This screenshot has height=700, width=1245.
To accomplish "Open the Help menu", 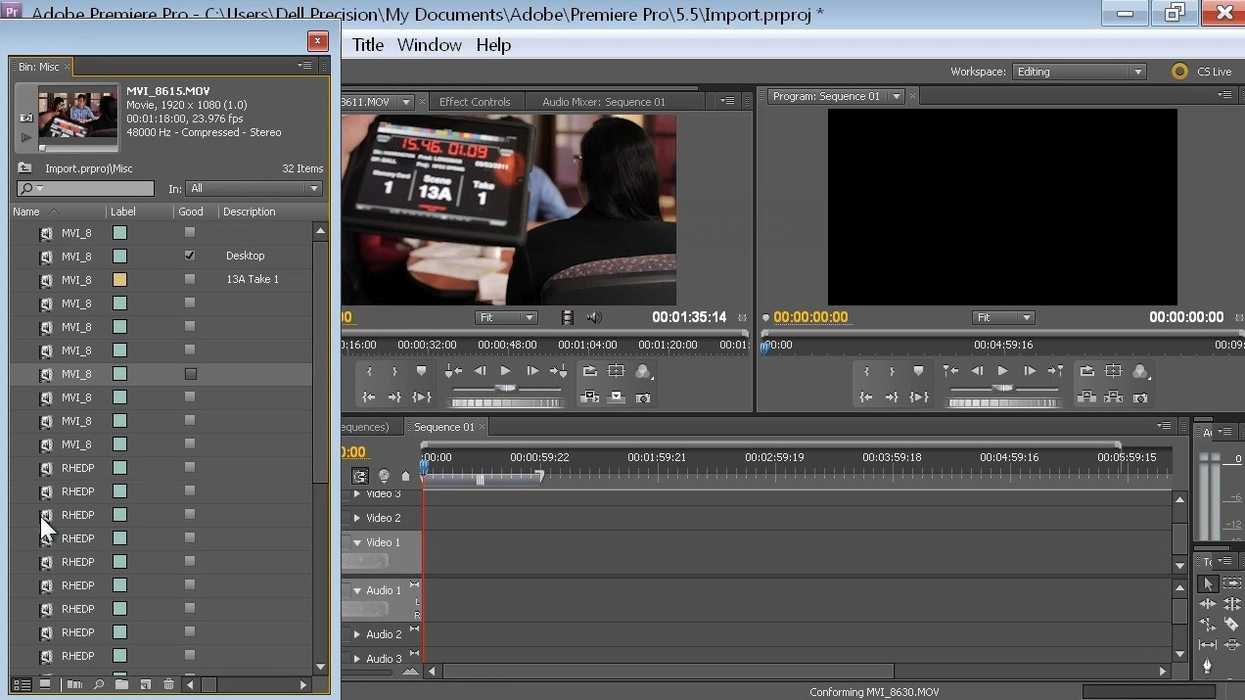I will (x=494, y=45).
